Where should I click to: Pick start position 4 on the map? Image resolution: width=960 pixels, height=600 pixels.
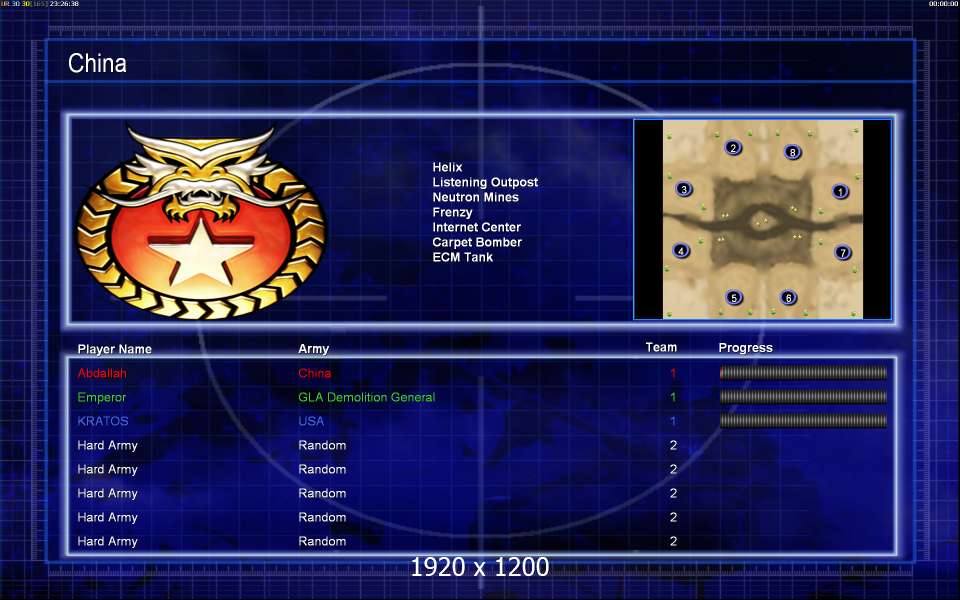point(681,250)
